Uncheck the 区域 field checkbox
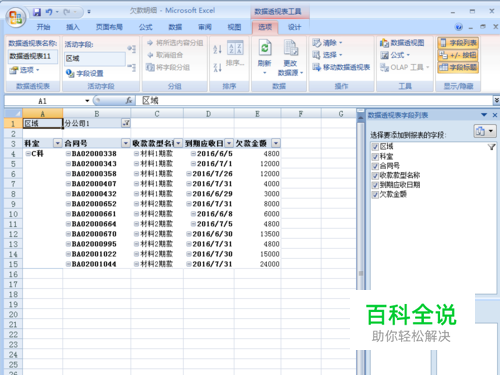 (375, 147)
